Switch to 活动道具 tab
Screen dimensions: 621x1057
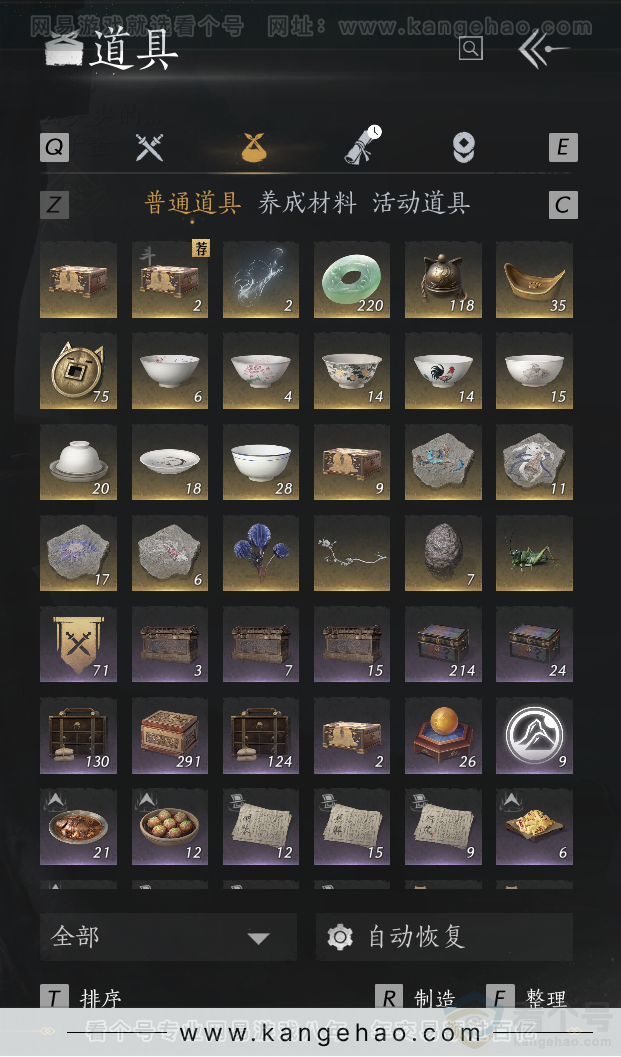point(421,203)
